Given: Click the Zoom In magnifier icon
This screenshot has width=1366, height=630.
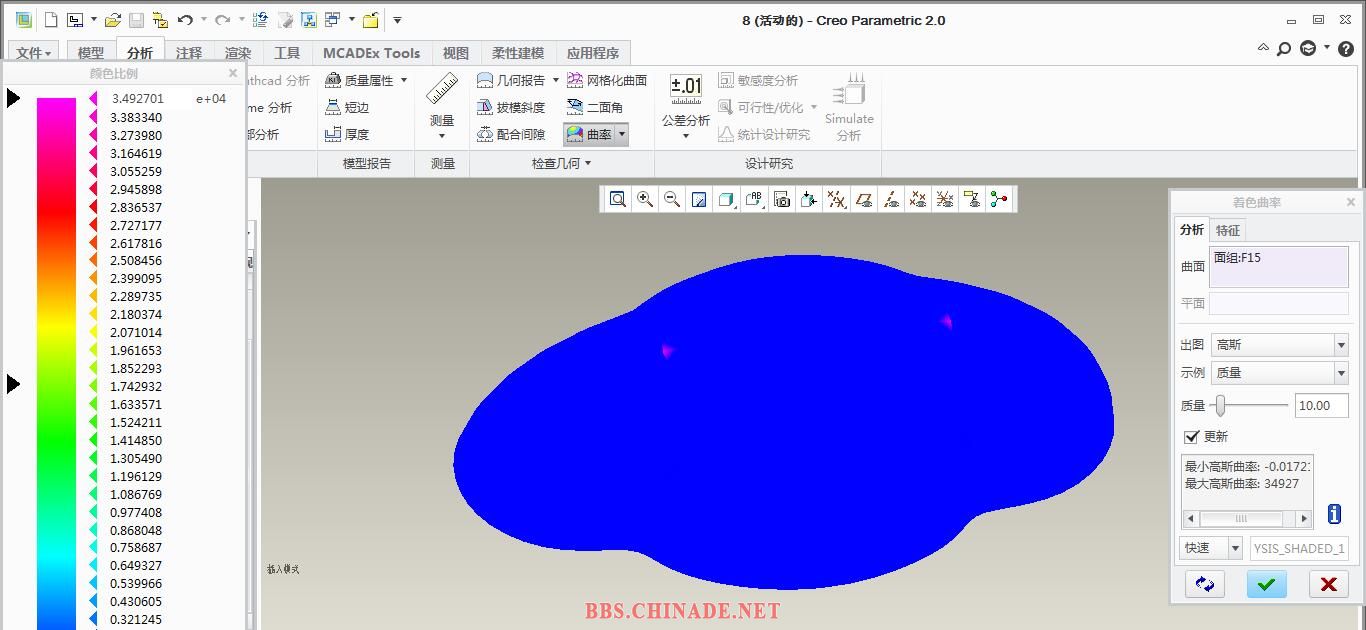Looking at the screenshot, I should 645,200.
